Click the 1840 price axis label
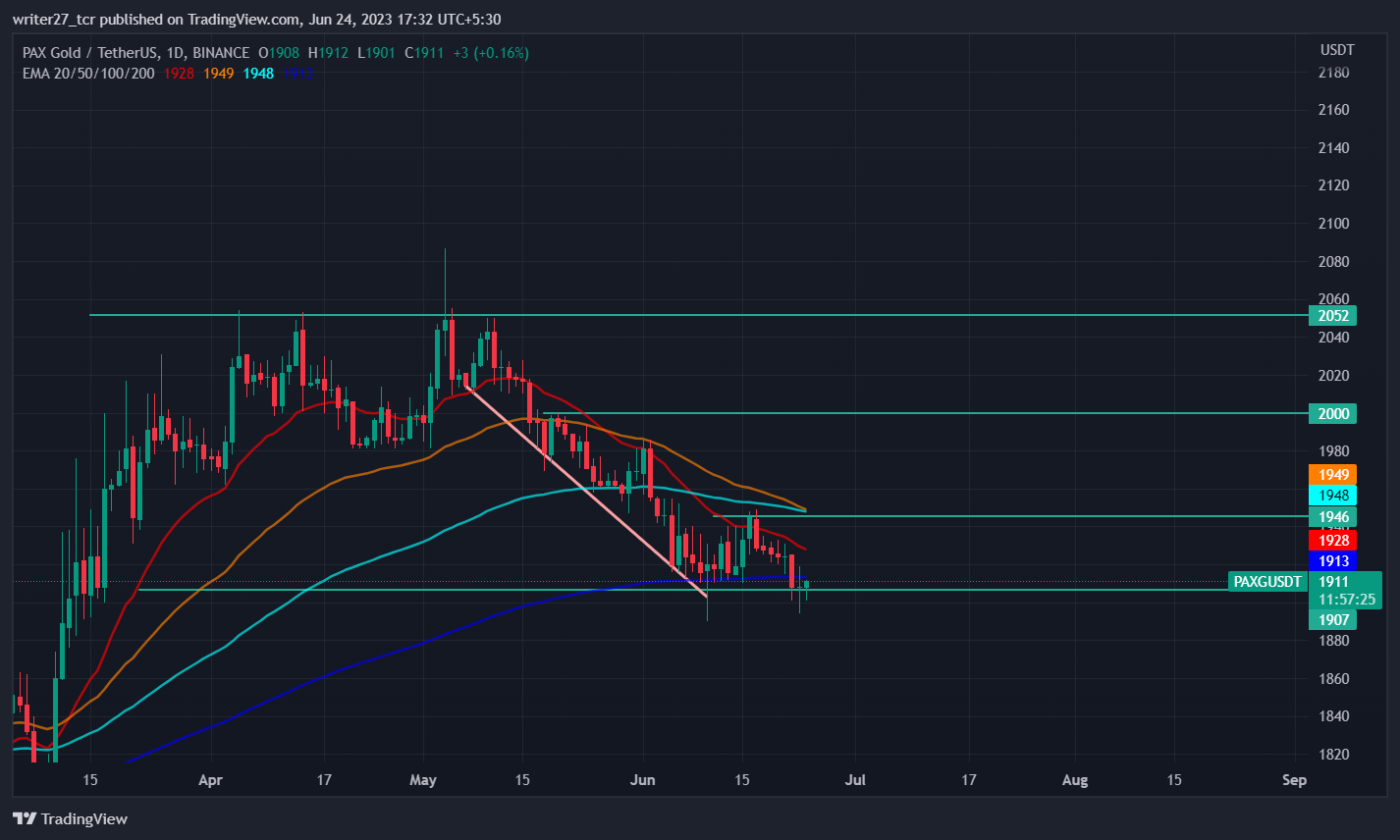The width and height of the screenshot is (1400, 840). (x=1333, y=715)
